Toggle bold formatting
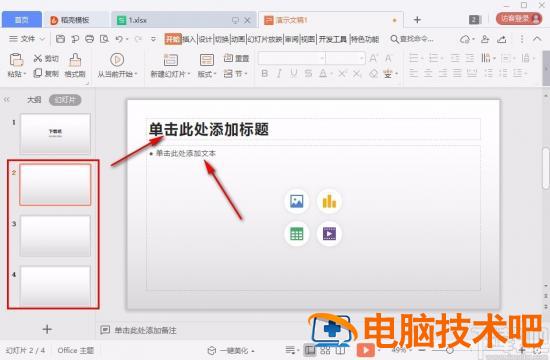550x360 pixels. (265, 74)
